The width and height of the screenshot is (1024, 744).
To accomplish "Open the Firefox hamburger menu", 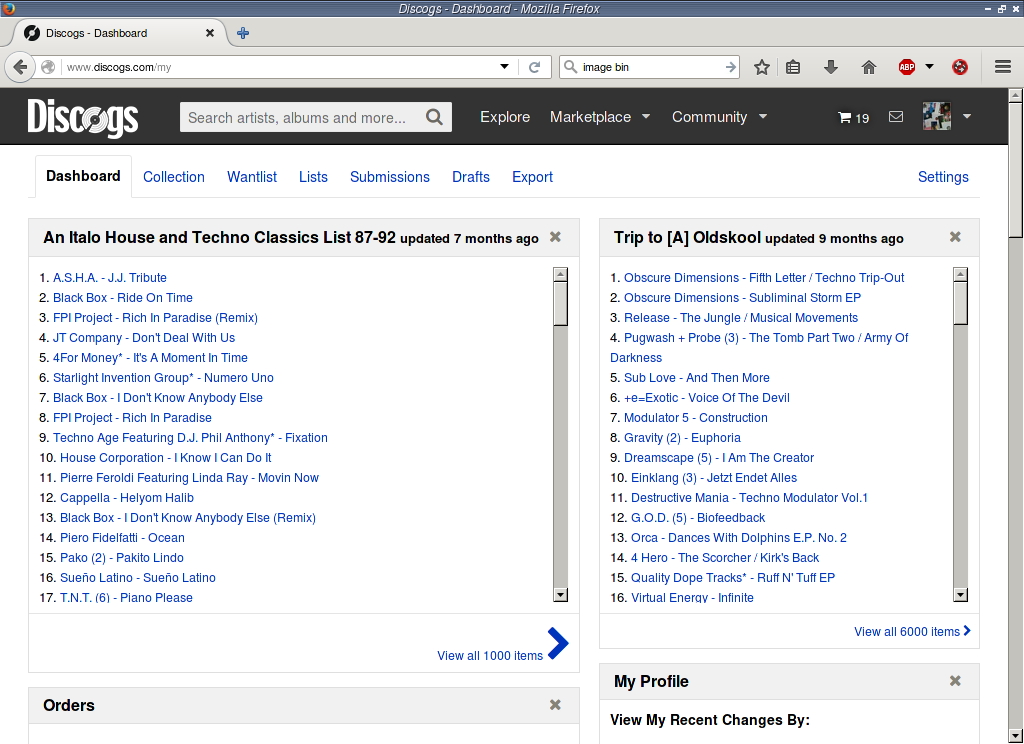I will 1003,67.
